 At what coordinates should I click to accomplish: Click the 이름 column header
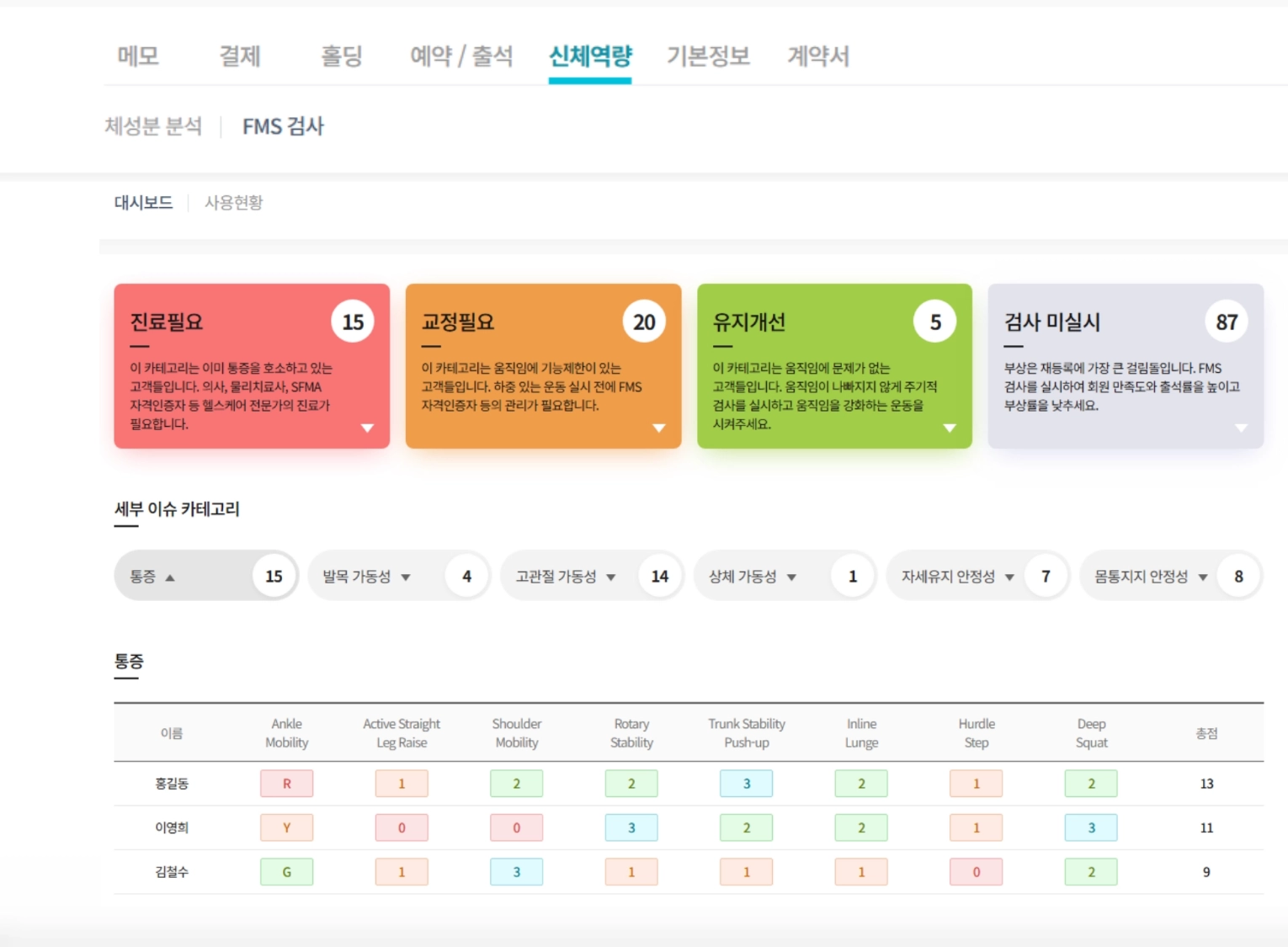(172, 733)
